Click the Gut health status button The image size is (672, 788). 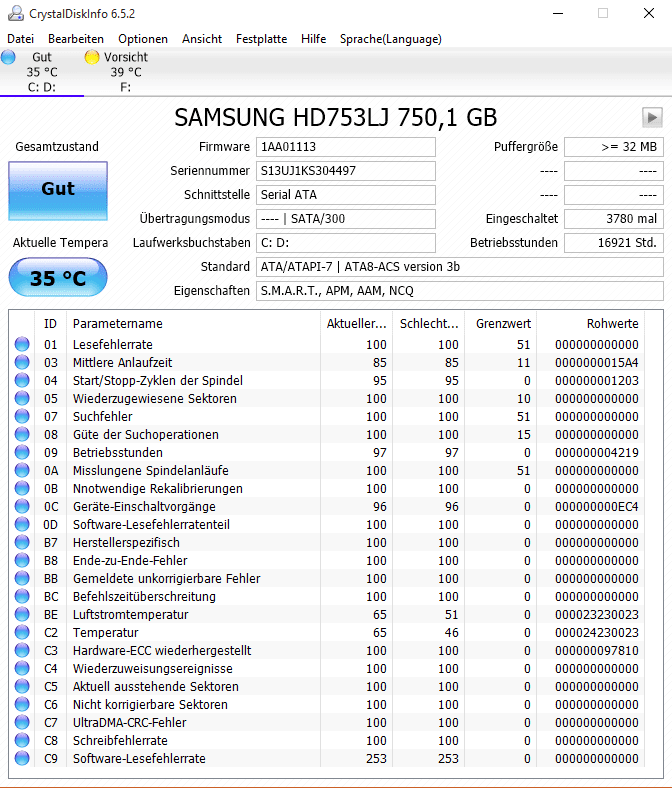(58, 191)
